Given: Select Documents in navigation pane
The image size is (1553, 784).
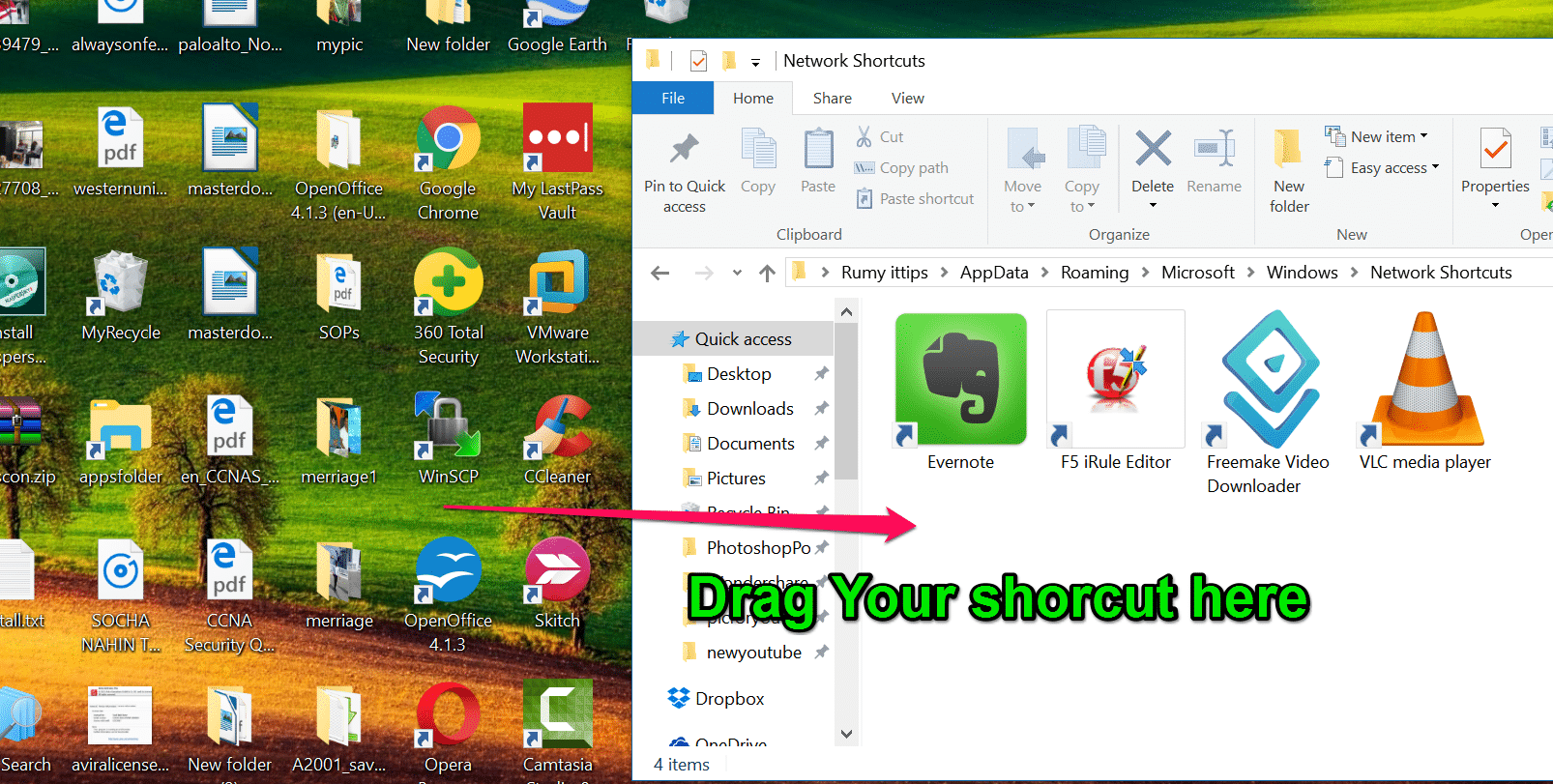Looking at the screenshot, I should point(750,444).
